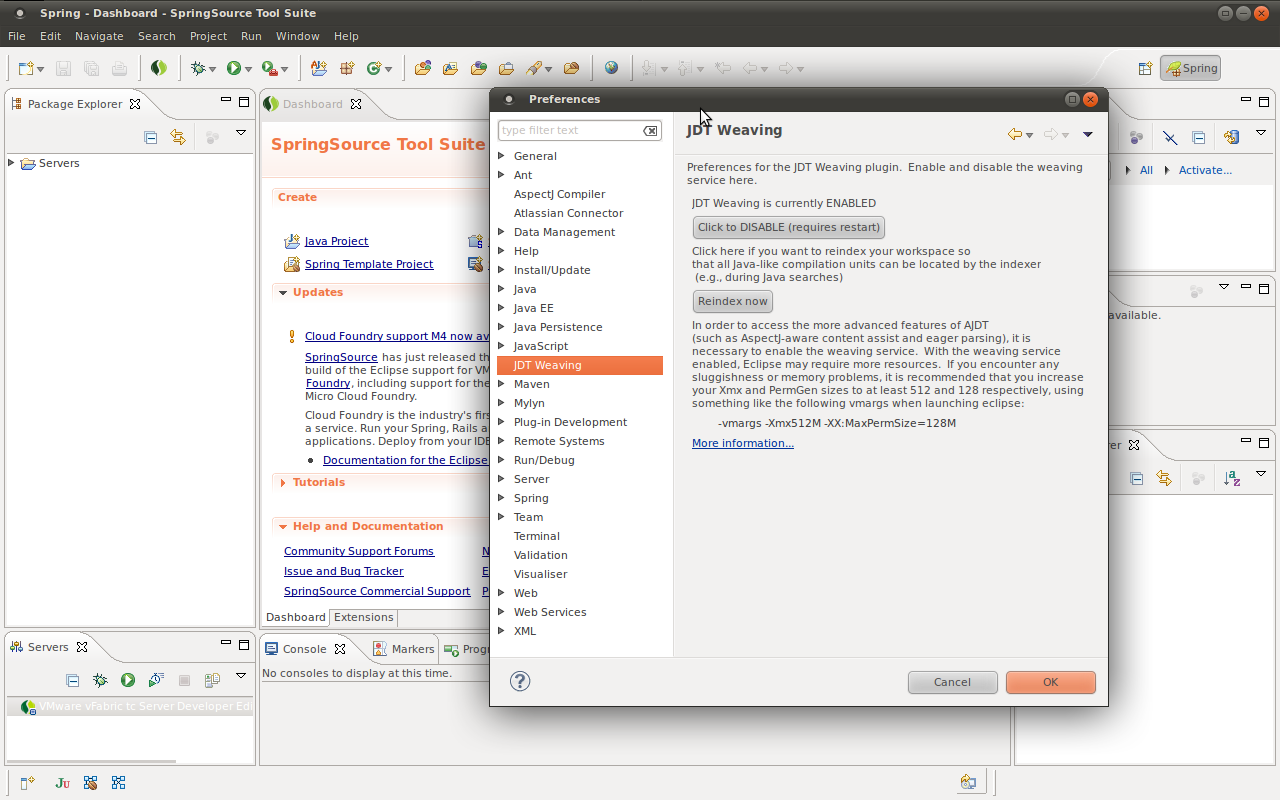Expand the Tutorials section on the Dashboard
Screen dimensions: 1280x800
tap(283, 483)
